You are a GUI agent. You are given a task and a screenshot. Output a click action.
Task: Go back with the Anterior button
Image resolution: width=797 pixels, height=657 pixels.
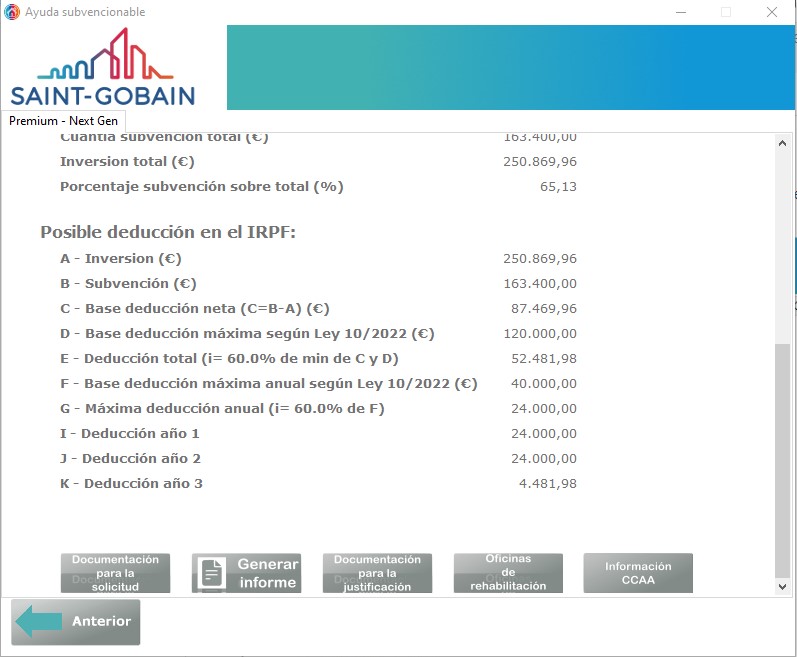[76, 622]
